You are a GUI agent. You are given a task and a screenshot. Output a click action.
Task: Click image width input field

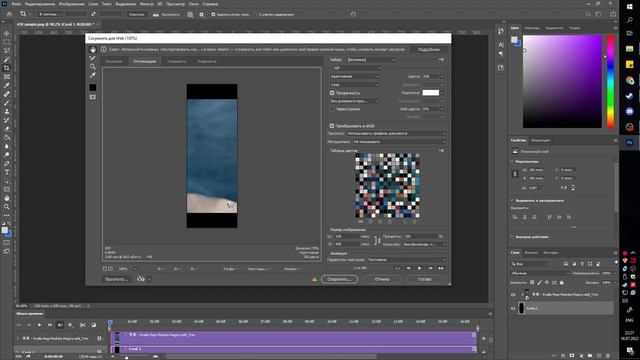click(x=347, y=236)
